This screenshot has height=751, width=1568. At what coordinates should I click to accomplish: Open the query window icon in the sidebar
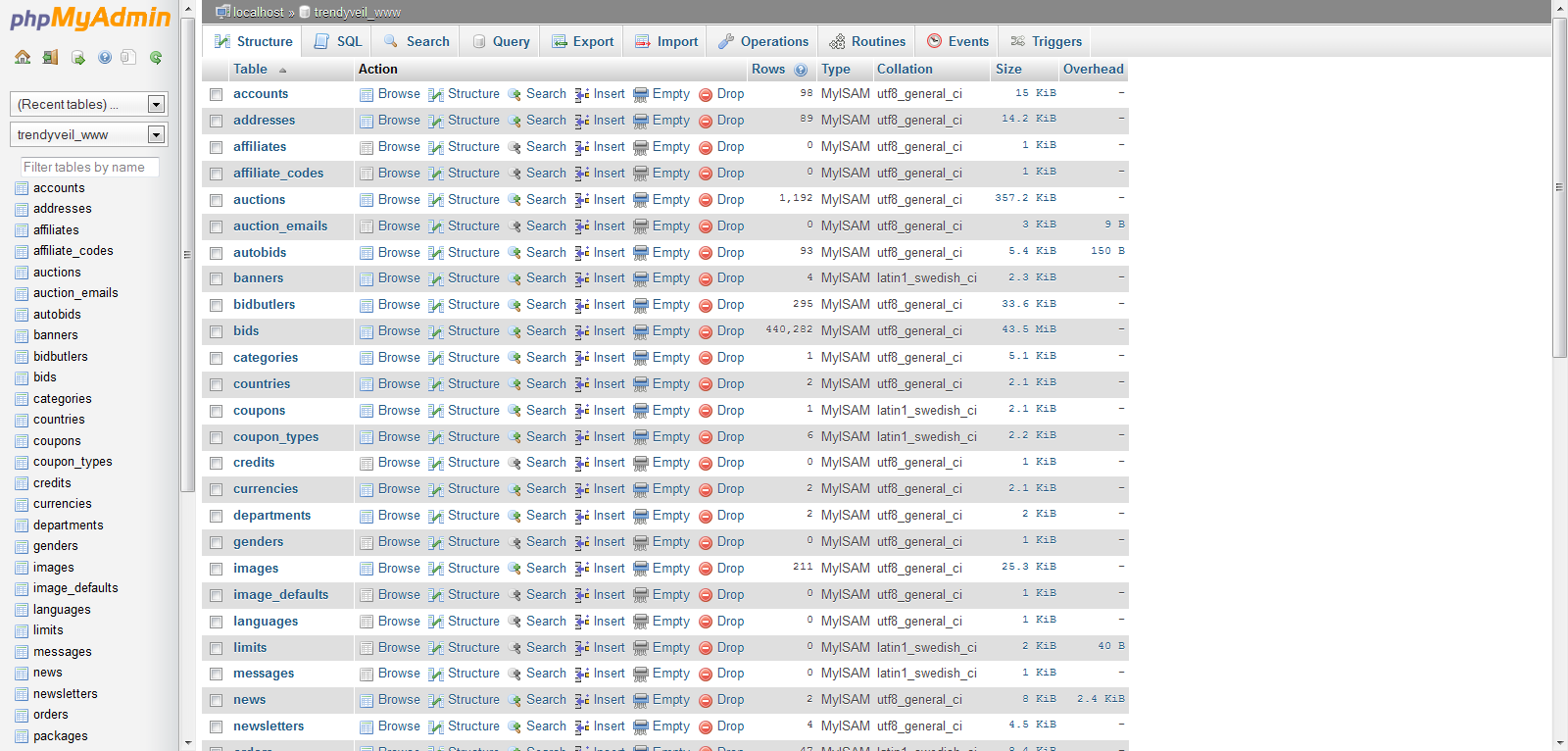tap(77, 57)
